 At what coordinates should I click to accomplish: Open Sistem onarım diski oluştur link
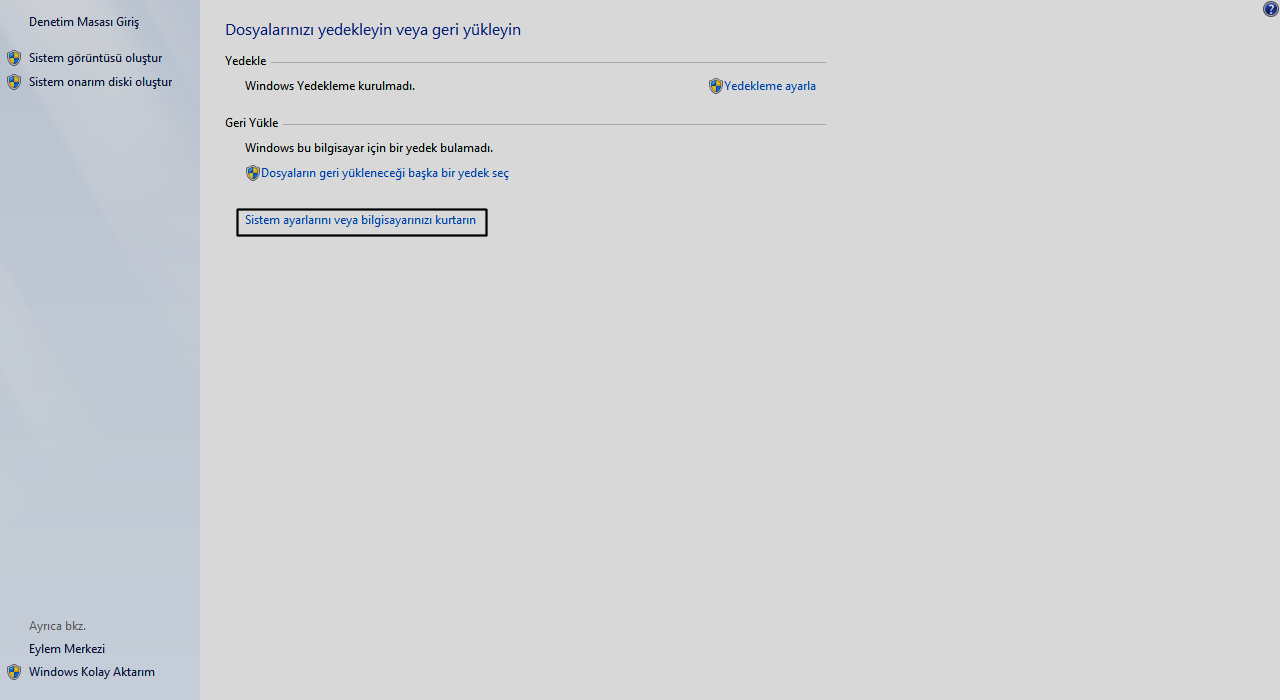click(100, 82)
